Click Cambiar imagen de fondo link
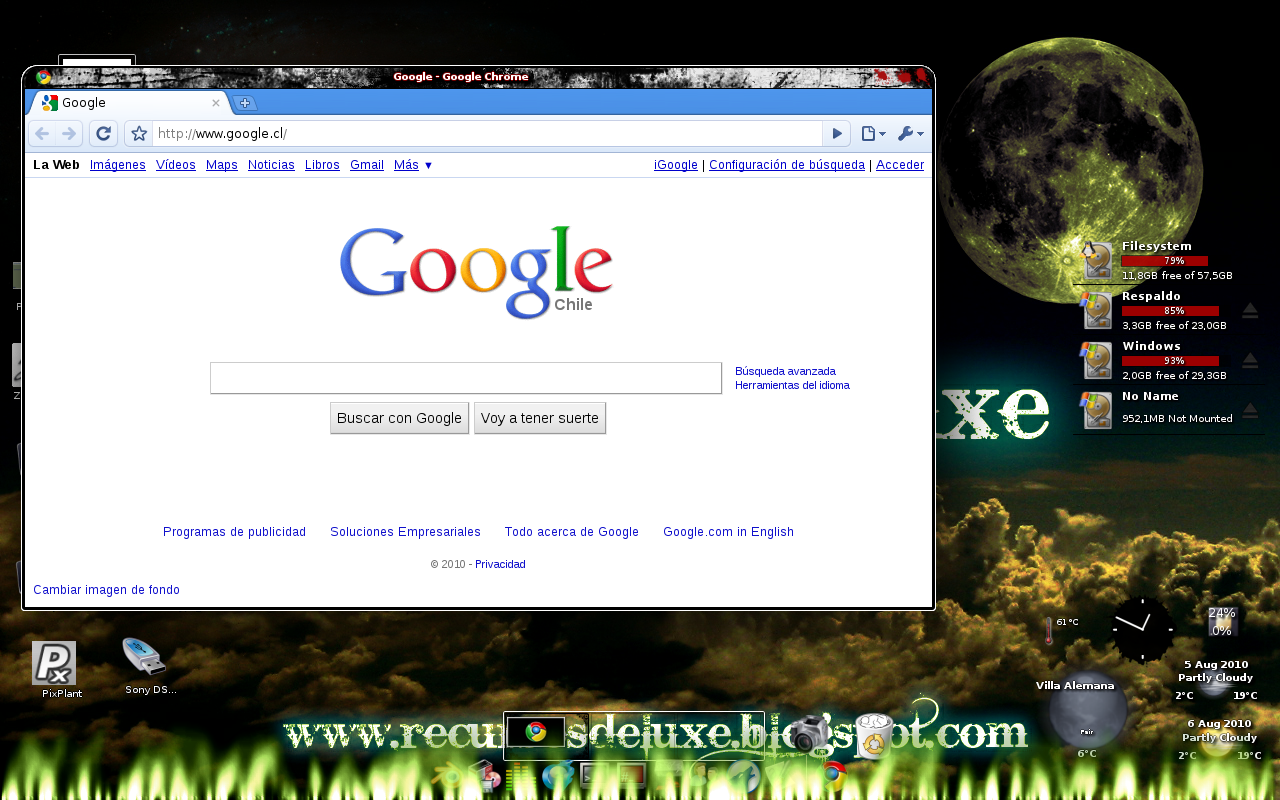This screenshot has width=1280, height=800. [106, 590]
